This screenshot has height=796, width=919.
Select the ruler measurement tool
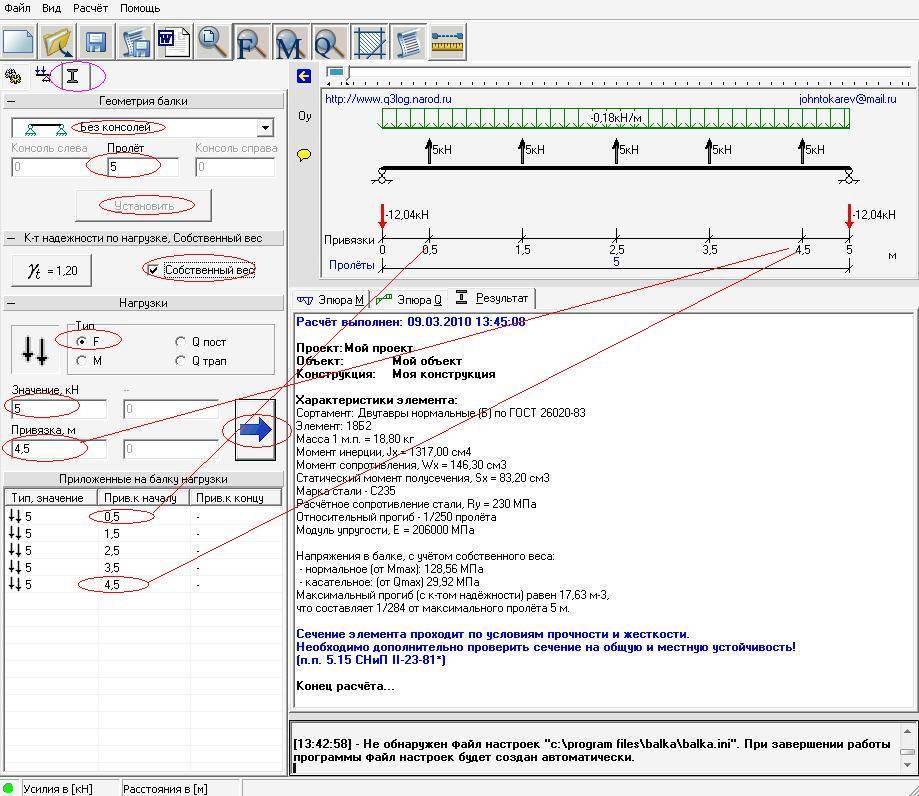pos(447,42)
